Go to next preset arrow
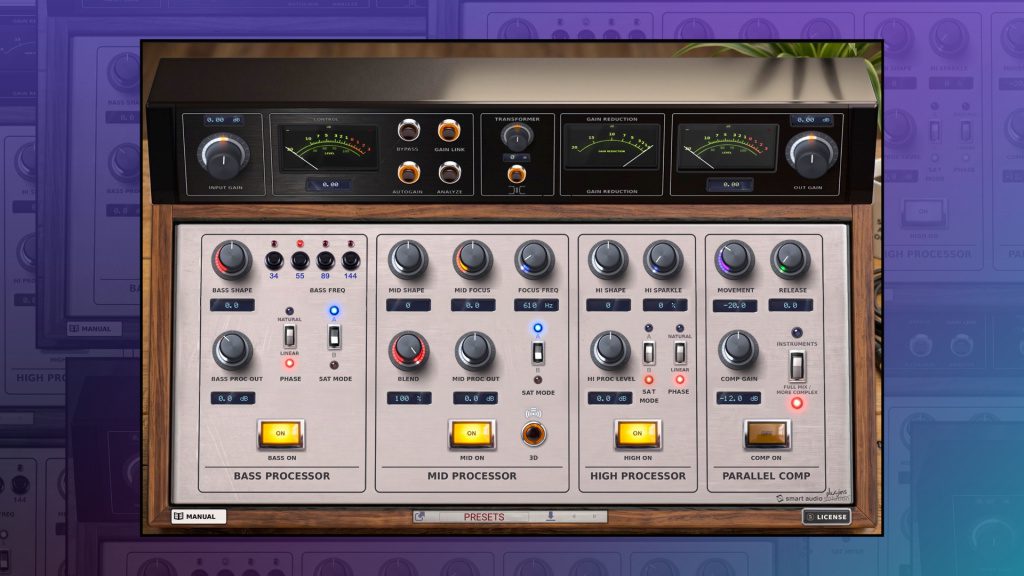Screen dimensions: 1024x576 click(594, 517)
